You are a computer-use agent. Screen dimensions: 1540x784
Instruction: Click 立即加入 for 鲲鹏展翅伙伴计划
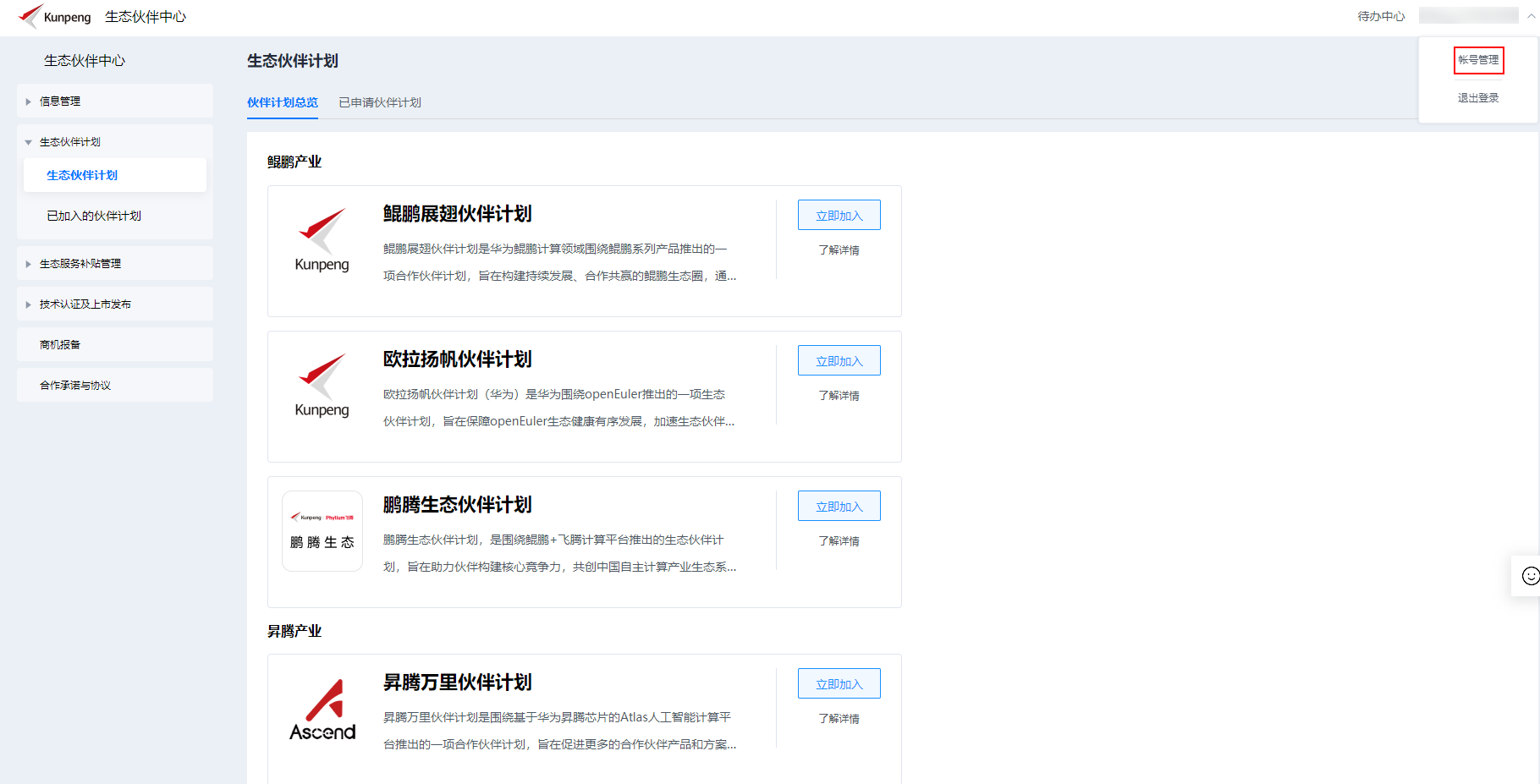[839, 215]
